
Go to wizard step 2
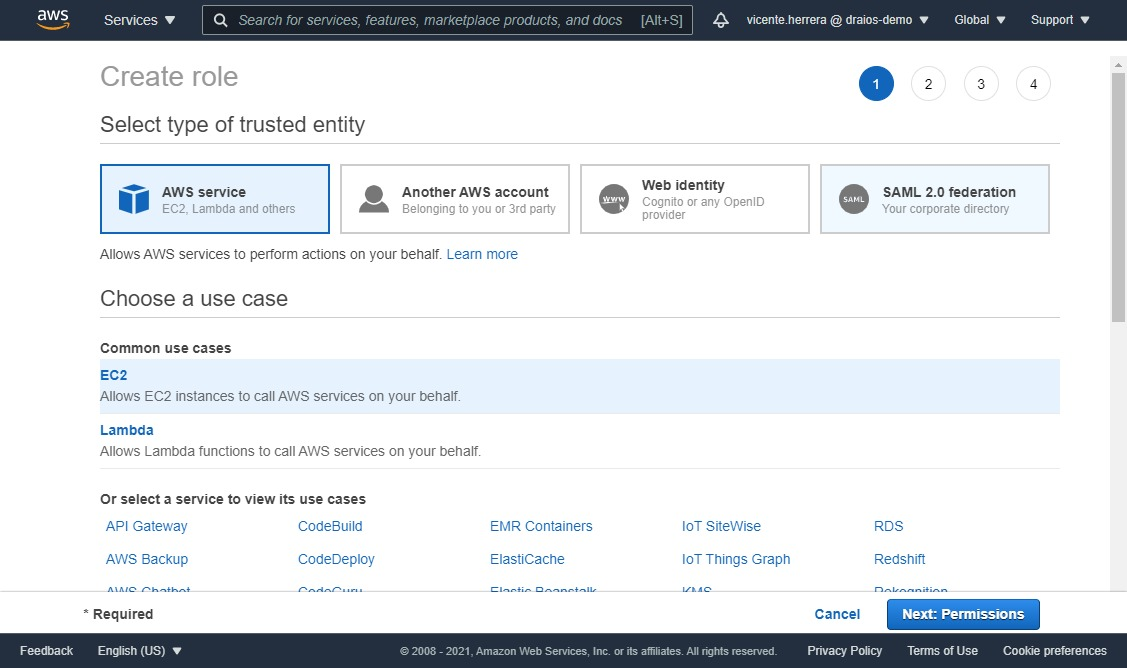click(x=929, y=84)
